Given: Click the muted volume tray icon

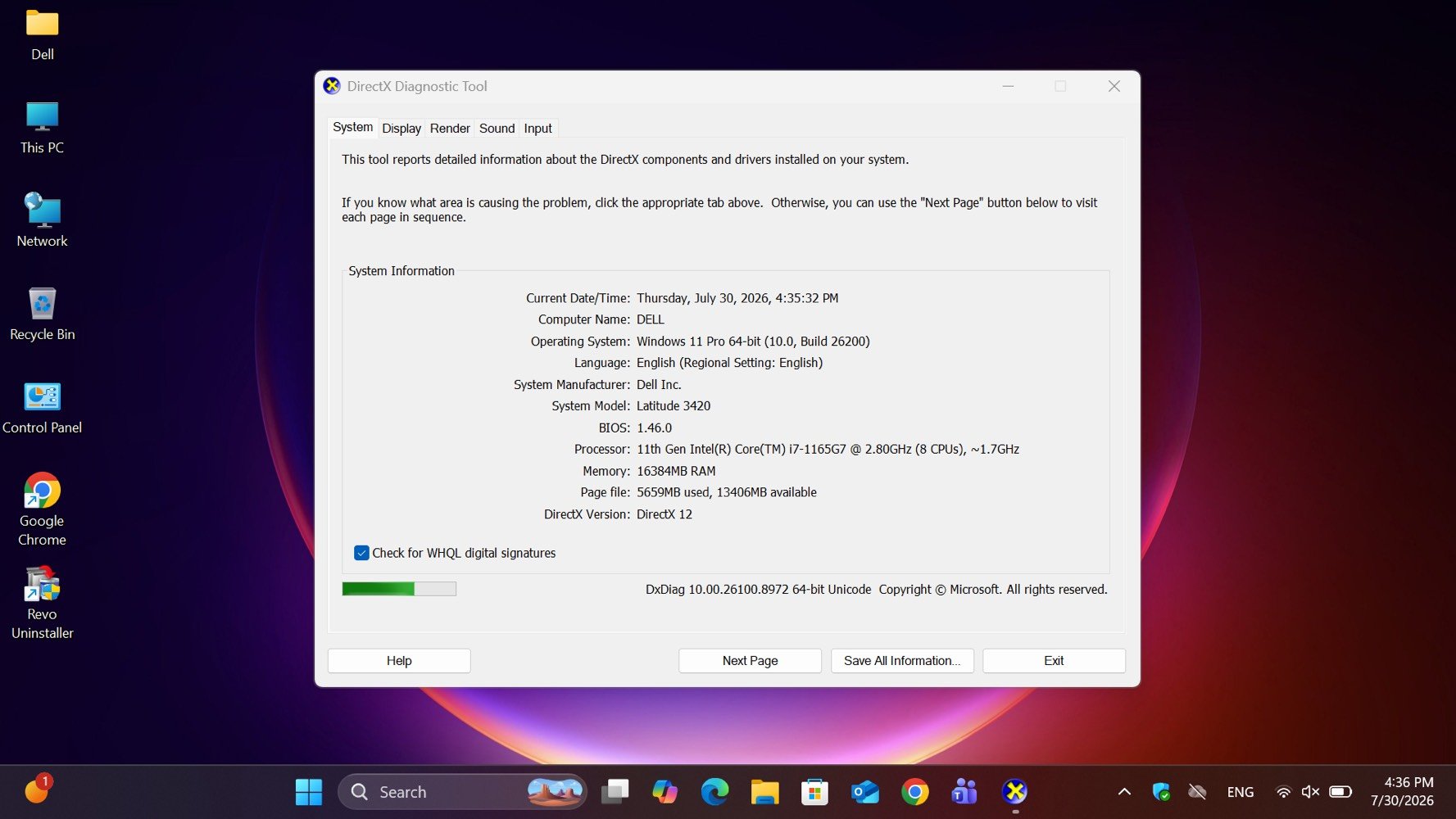Looking at the screenshot, I should [1310, 792].
